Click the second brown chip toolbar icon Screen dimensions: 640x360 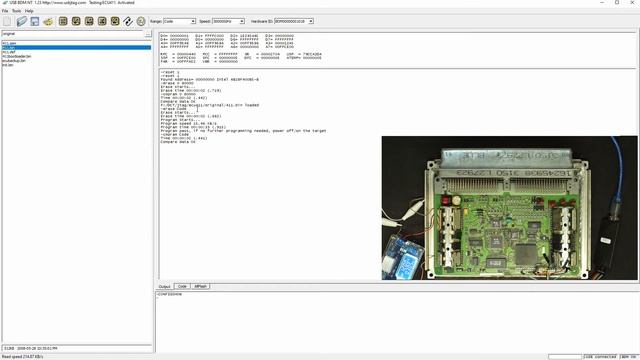(x=76, y=21)
